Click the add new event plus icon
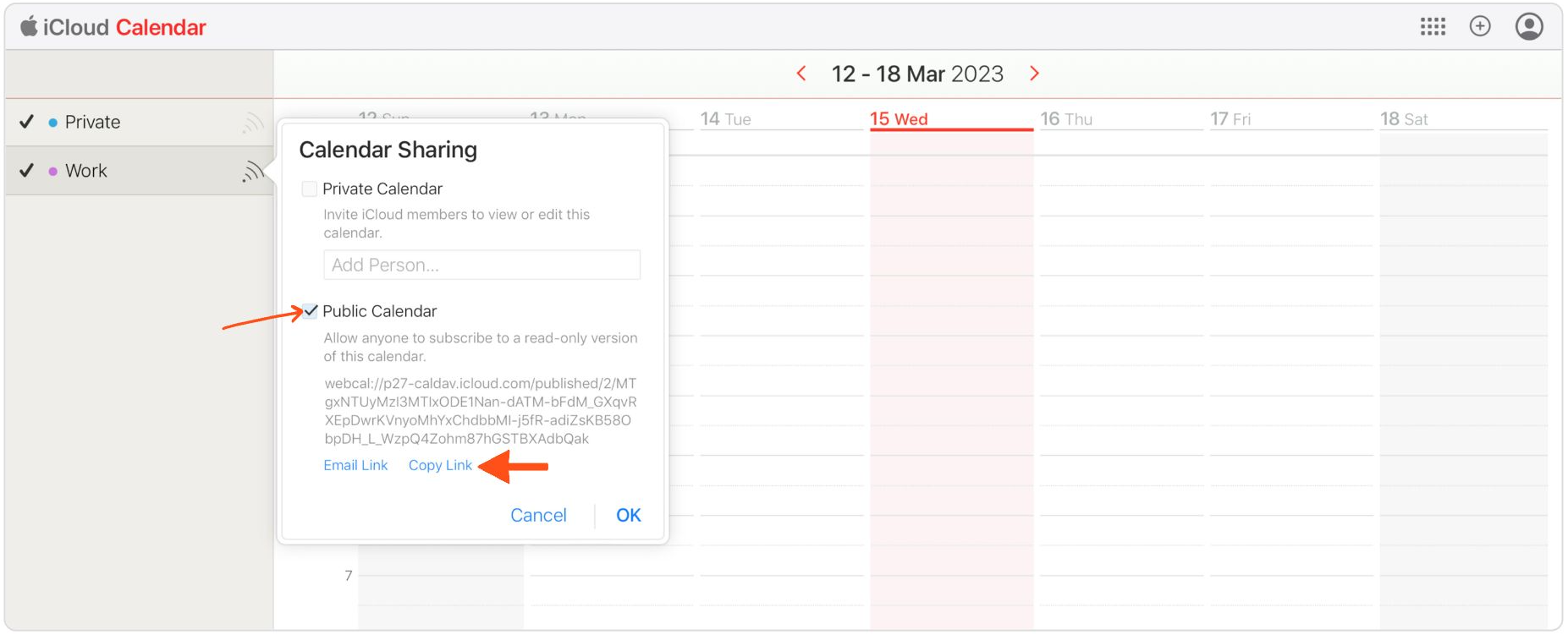 [x=1480, y=26]
